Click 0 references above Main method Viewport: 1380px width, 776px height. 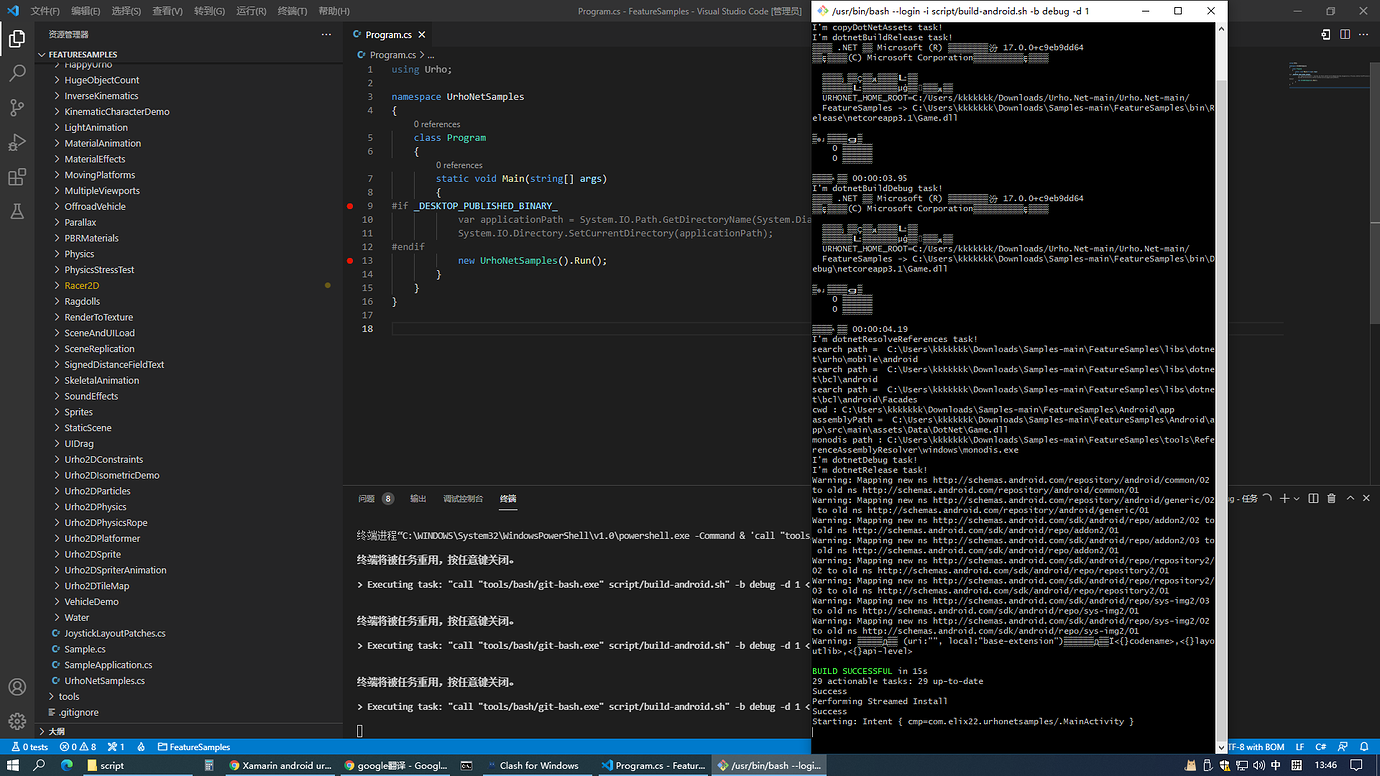459,165
